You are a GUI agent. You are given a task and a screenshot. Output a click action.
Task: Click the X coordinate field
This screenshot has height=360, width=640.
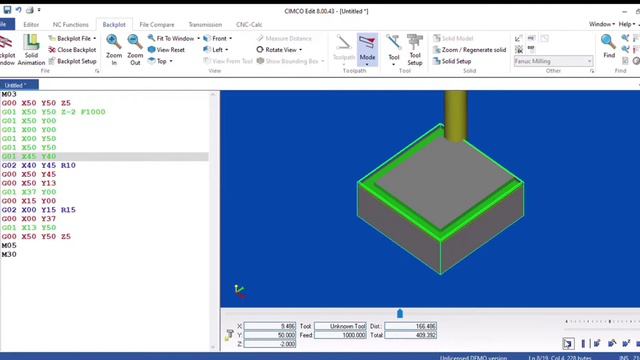click(270, 326)
